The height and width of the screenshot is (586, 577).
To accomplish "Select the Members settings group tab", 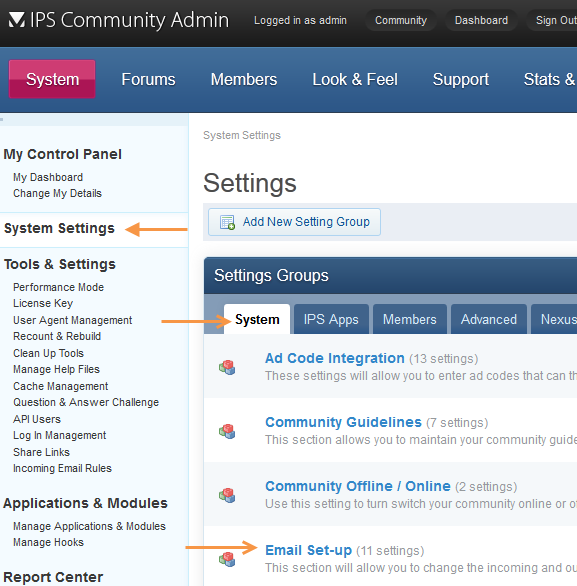I will point(410,319).
